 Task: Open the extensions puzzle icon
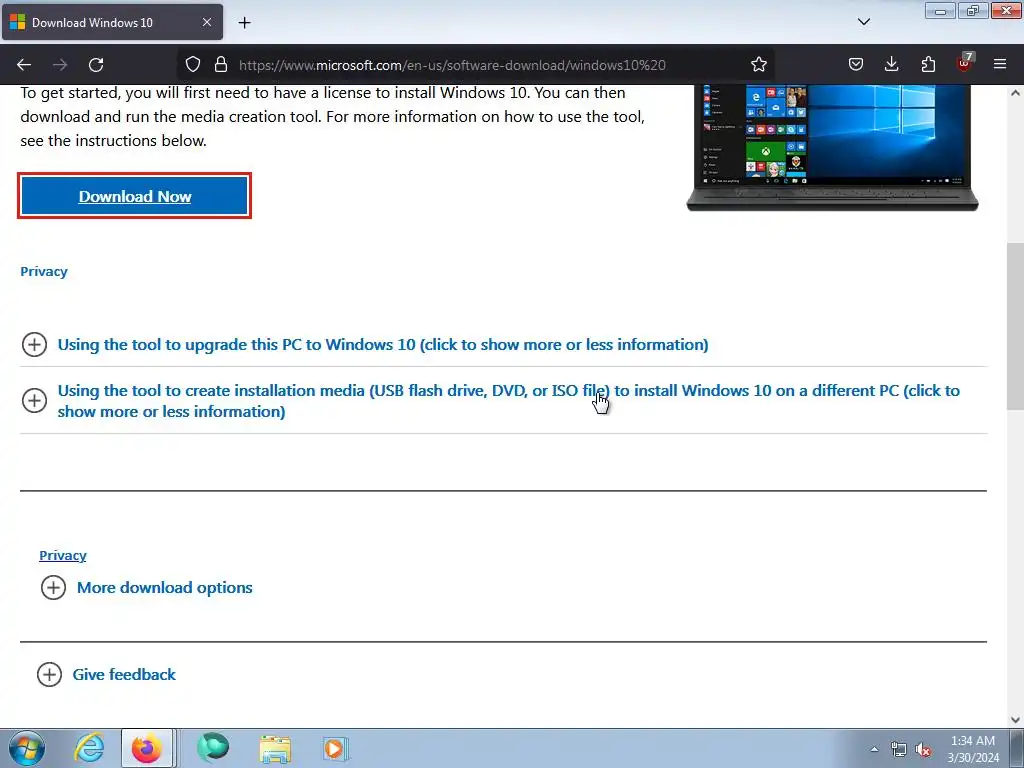click(928, 64)
